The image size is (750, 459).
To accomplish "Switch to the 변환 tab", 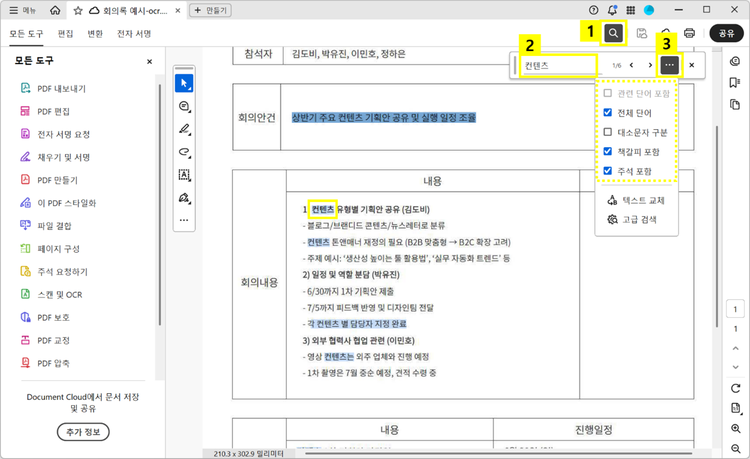I will click(95, 33).
